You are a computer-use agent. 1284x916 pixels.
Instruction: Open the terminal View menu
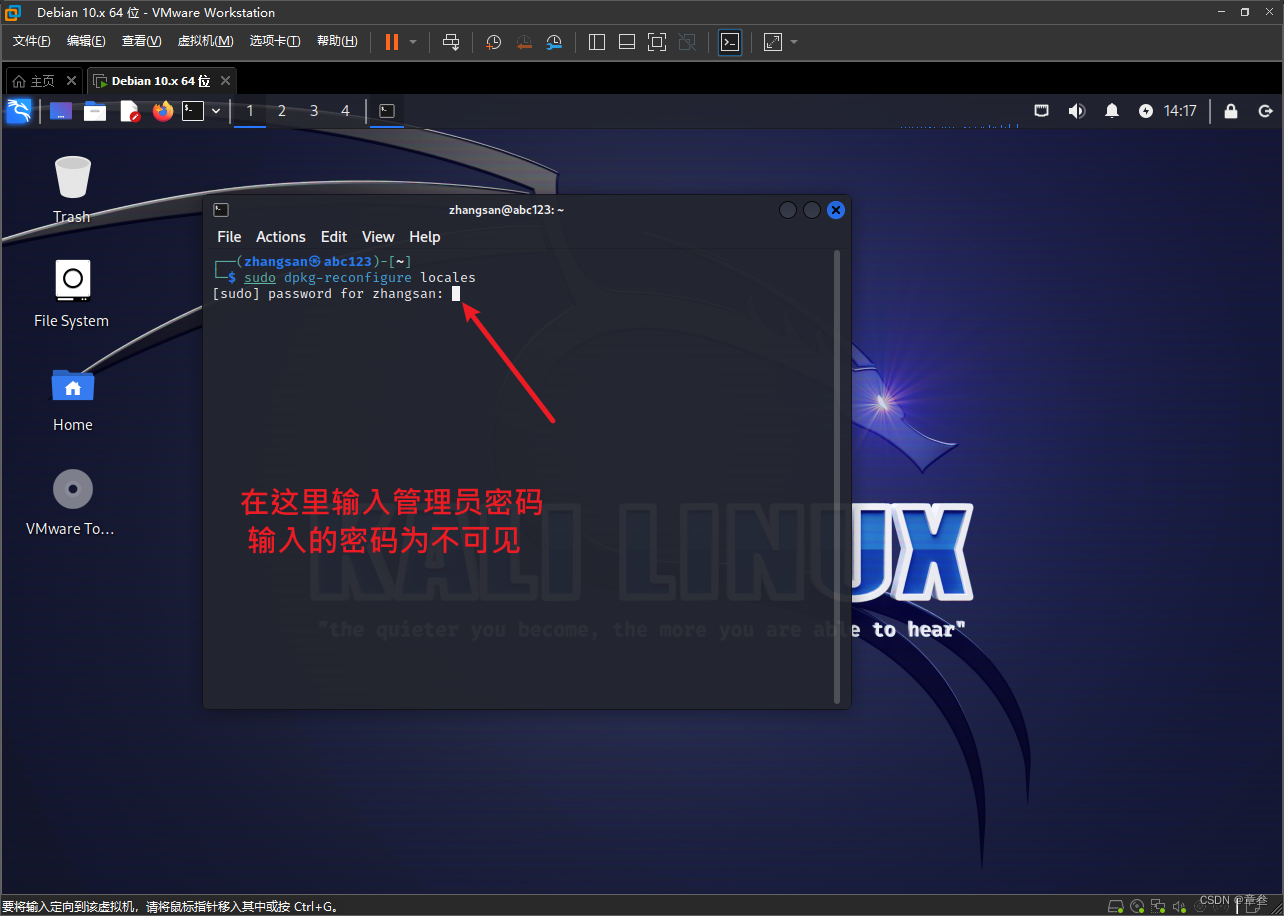(378, 237)
